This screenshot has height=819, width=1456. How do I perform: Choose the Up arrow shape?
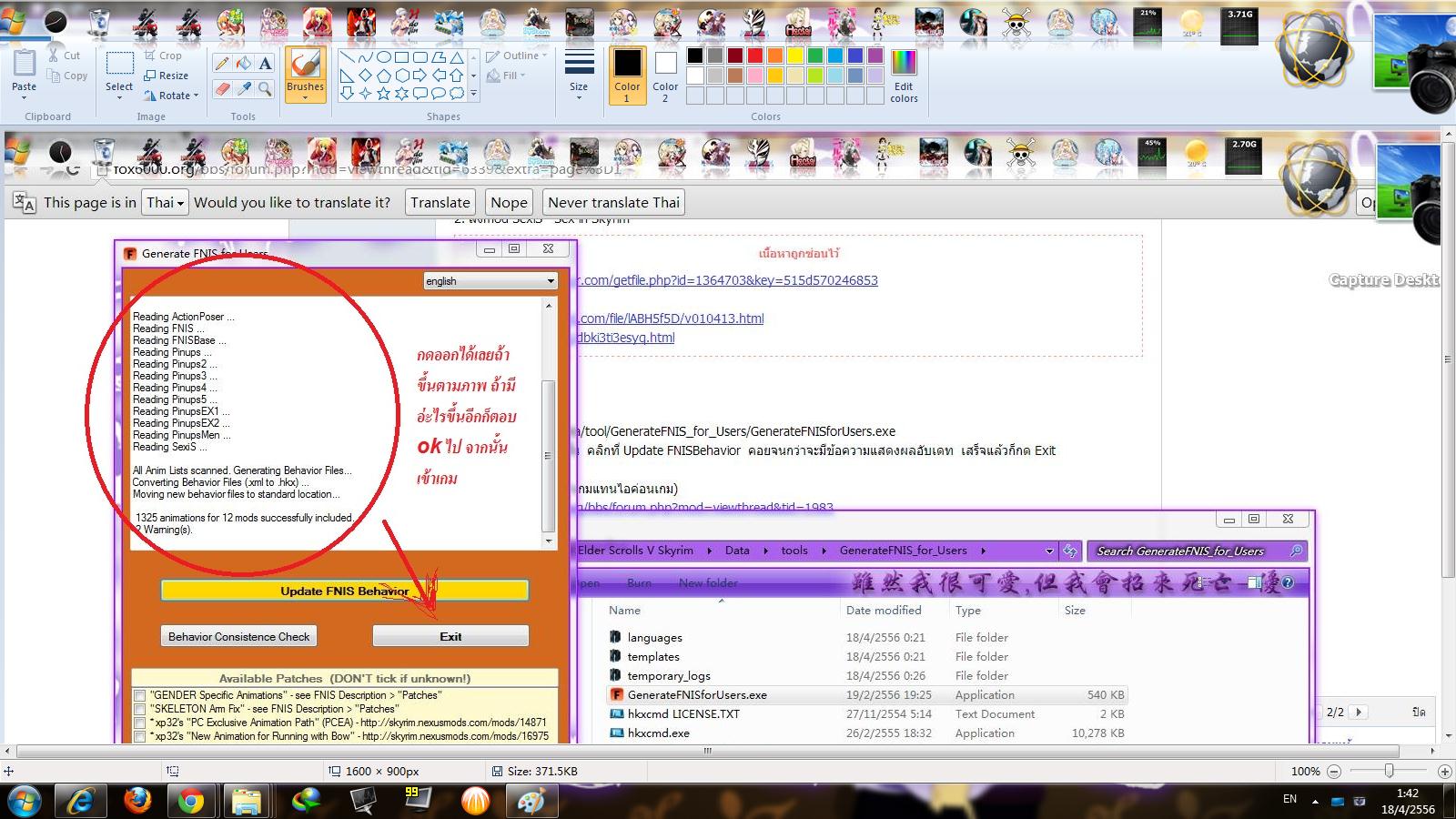(456, 75)
